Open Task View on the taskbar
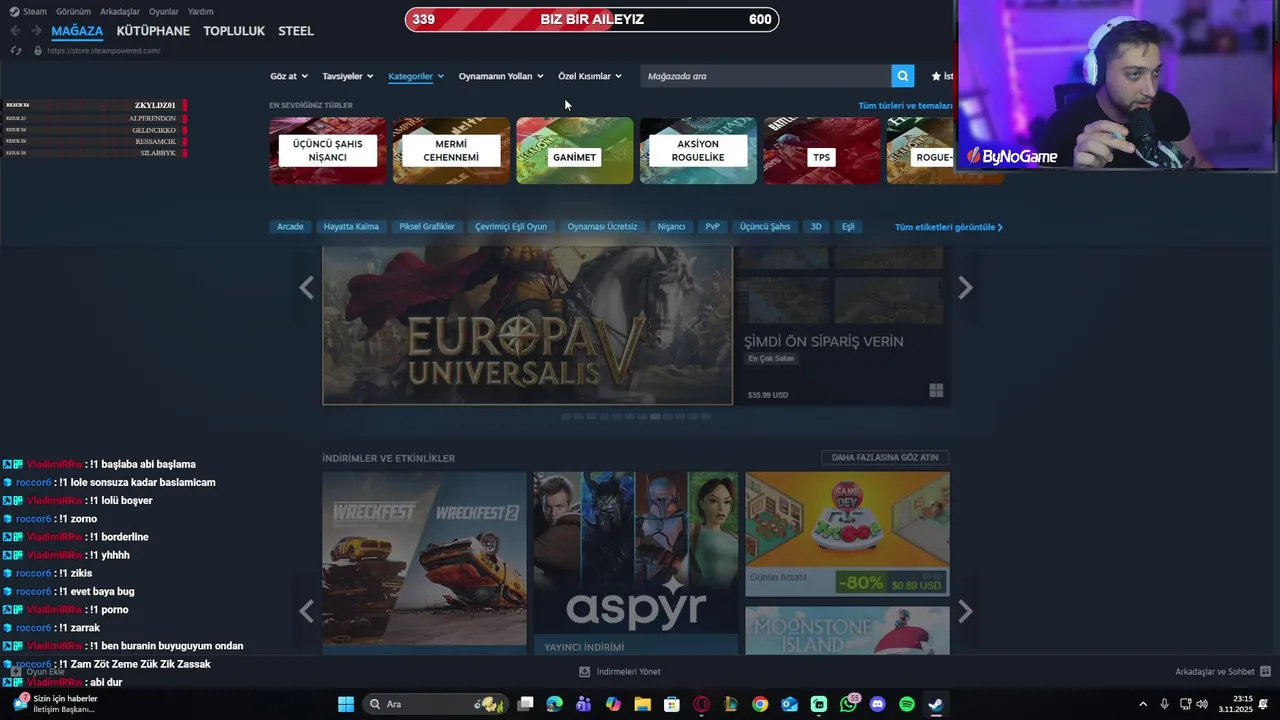The height and width of the screenshot is (720, 1280). (525, 704)
